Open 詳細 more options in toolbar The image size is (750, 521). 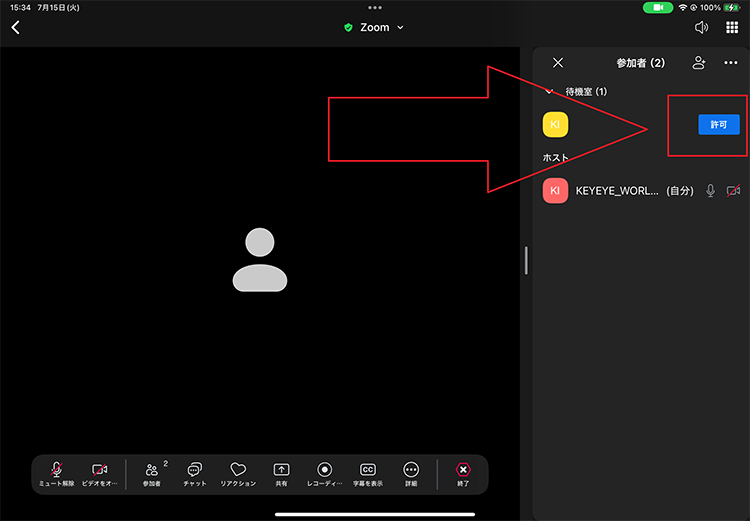[411, 470]
